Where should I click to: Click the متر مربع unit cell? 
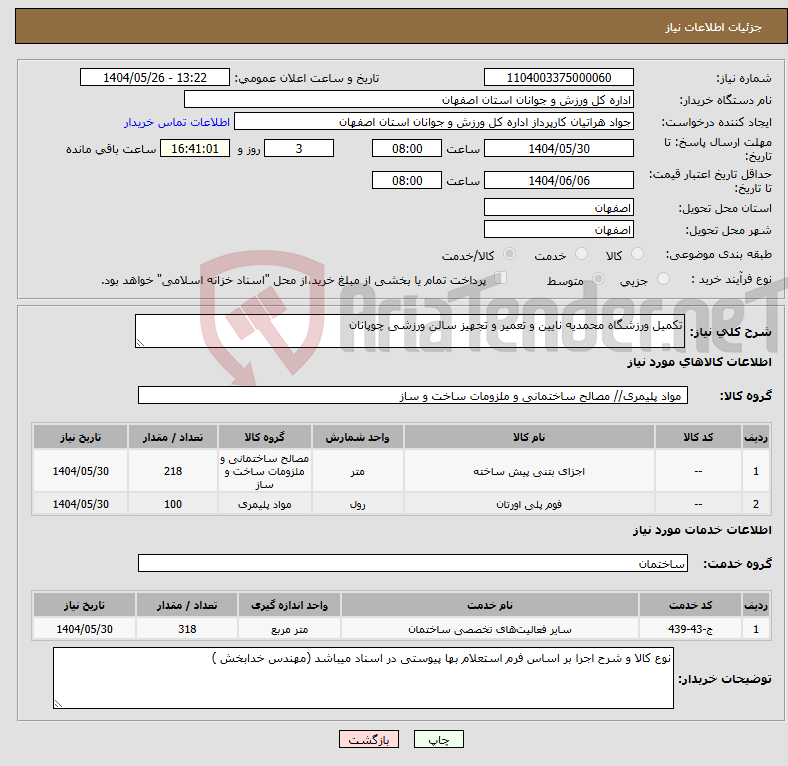point(289,629)
